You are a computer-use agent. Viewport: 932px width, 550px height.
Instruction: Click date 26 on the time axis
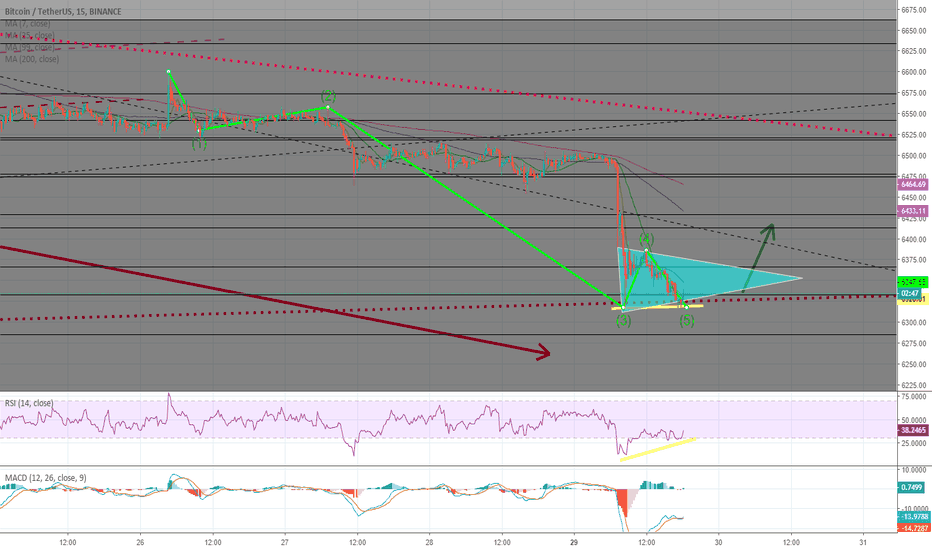pos(140,542)
